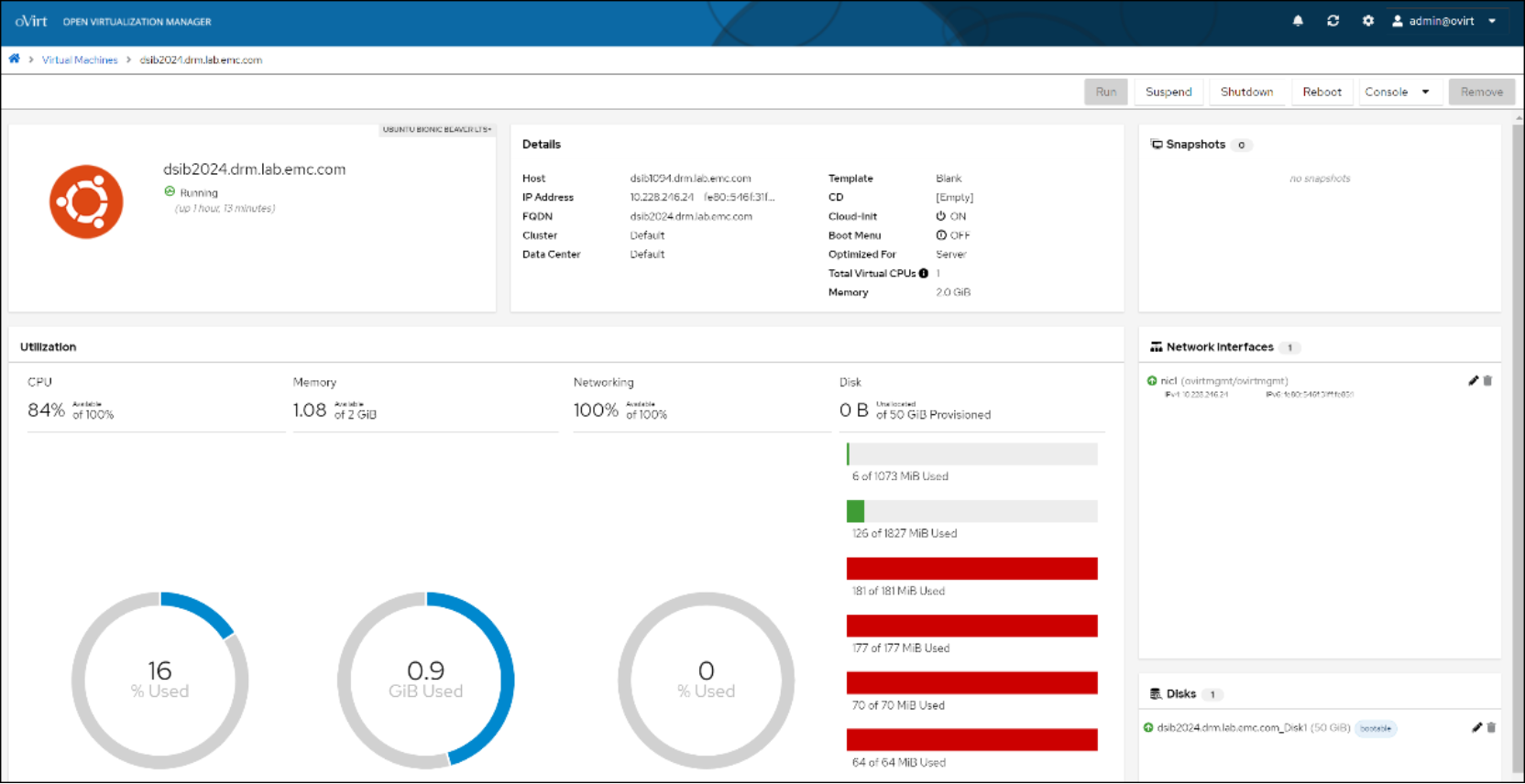Click the oVirt logo

(31, 21)
